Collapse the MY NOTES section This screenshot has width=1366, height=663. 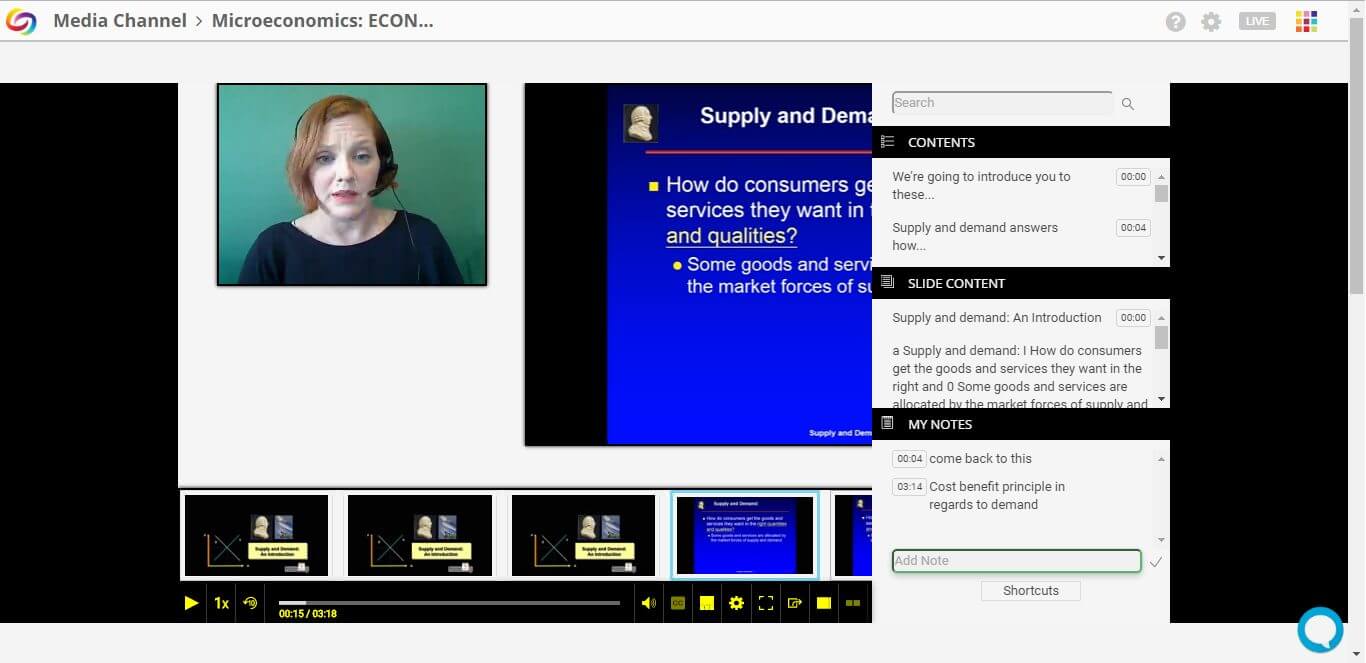click(939, 424)
